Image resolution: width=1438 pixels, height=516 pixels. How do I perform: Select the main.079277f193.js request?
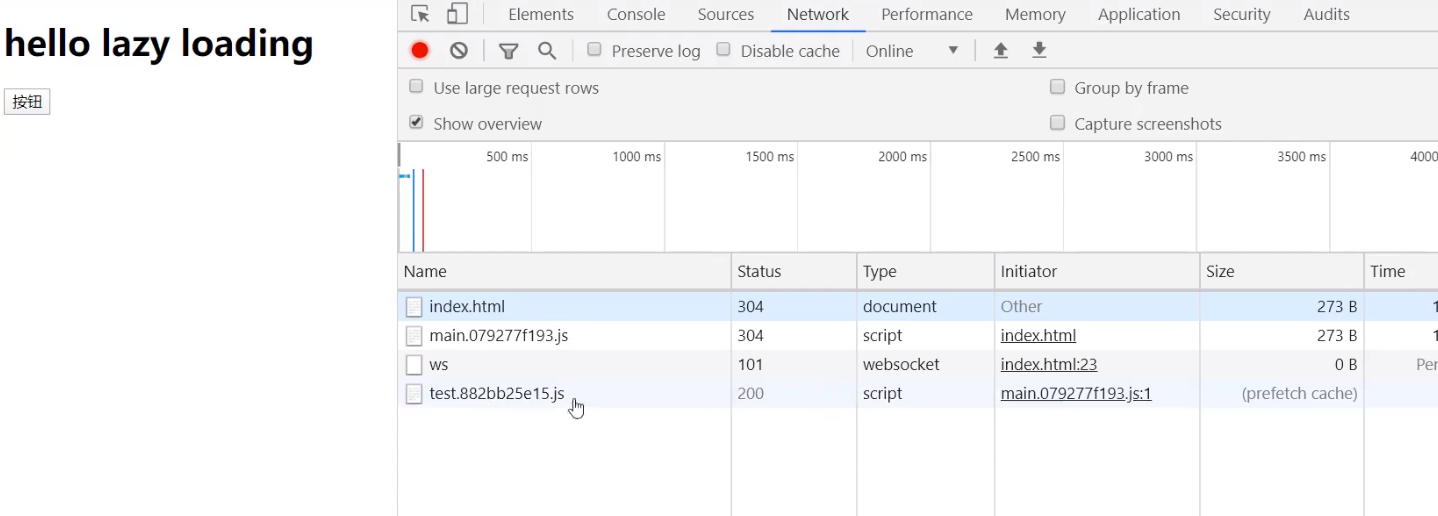pyautogui.click(x=918, y=336)
